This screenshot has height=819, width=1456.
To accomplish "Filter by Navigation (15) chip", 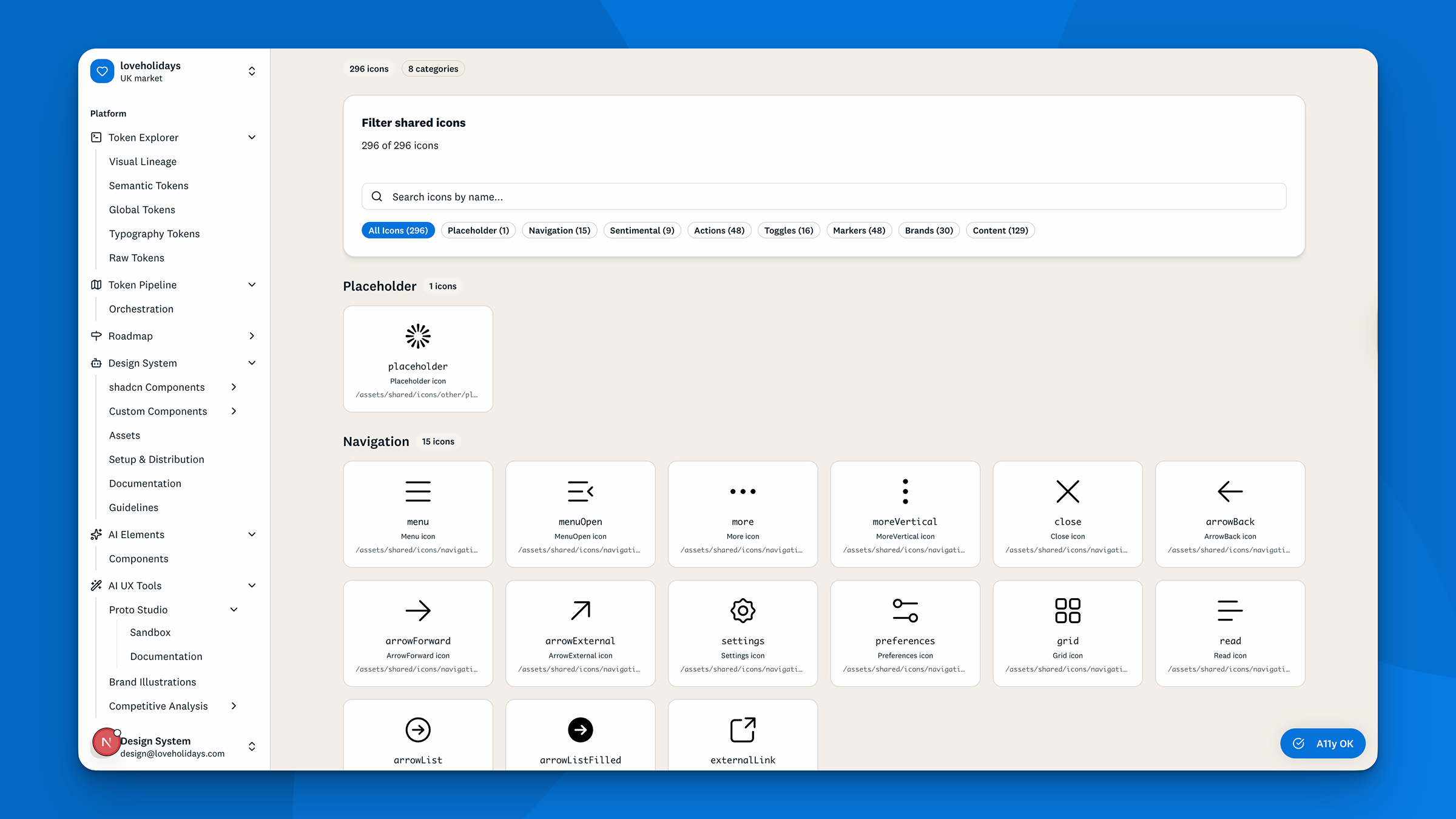I will [x=559, y=231].
